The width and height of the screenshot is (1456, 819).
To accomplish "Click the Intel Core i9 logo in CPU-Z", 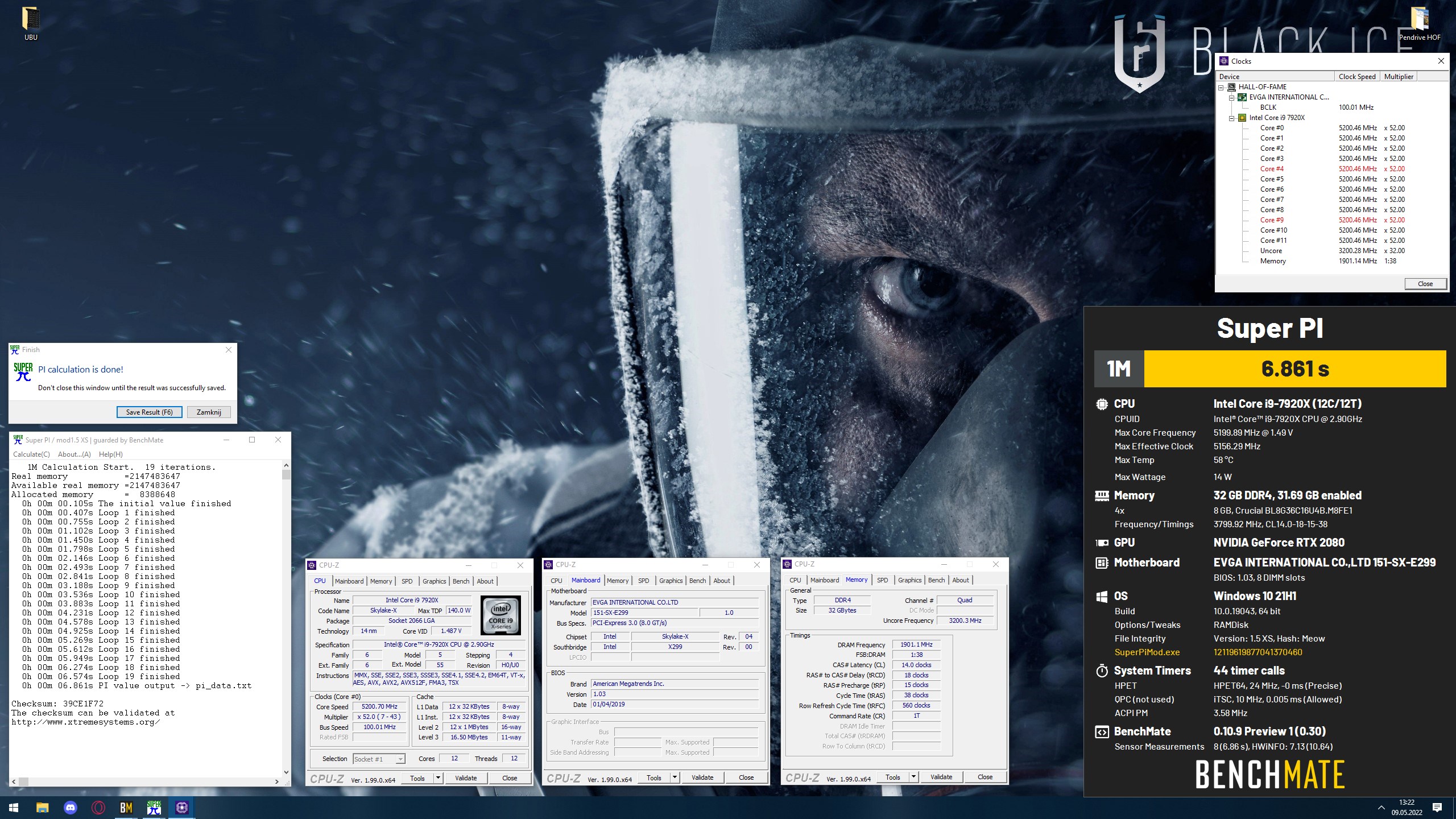I will pyautogui.click(x=500, y=615).
